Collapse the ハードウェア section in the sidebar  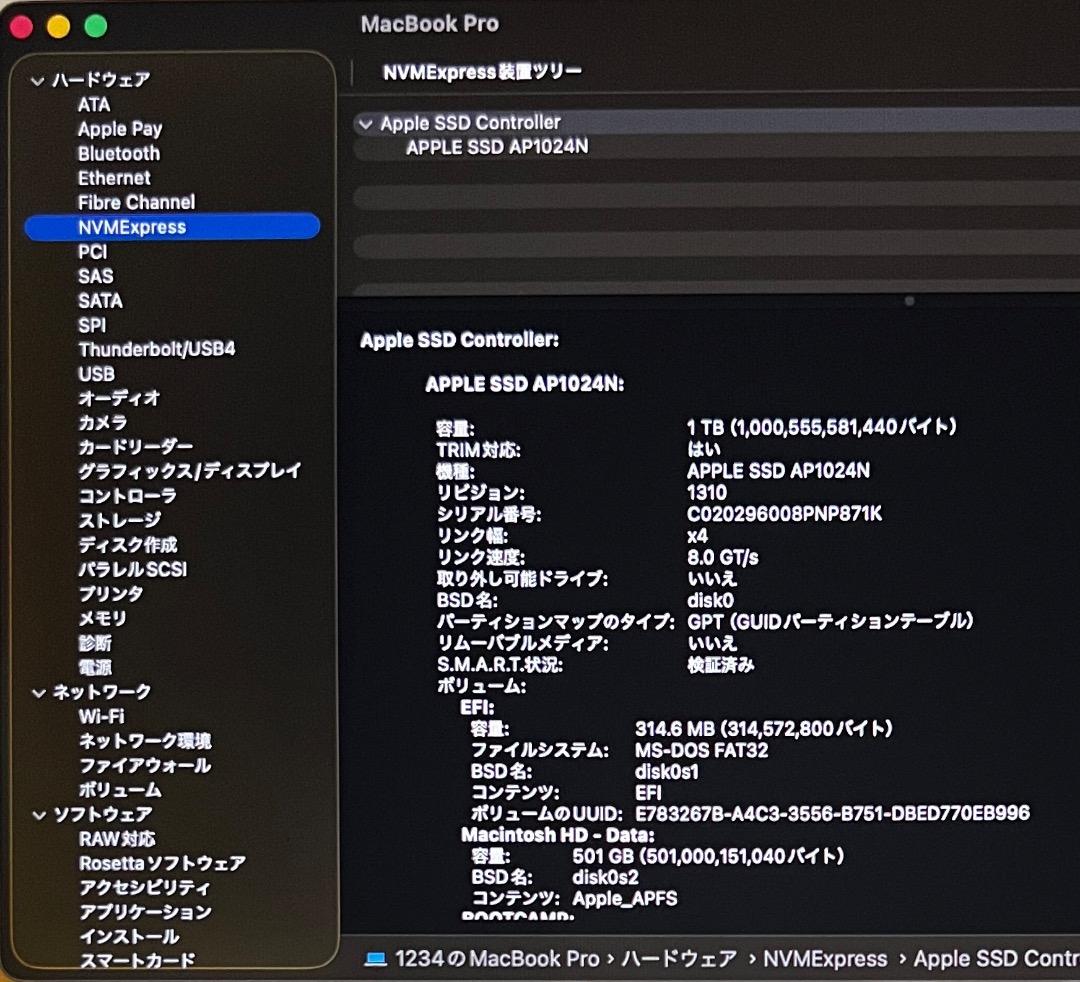[x=37, y=79]
